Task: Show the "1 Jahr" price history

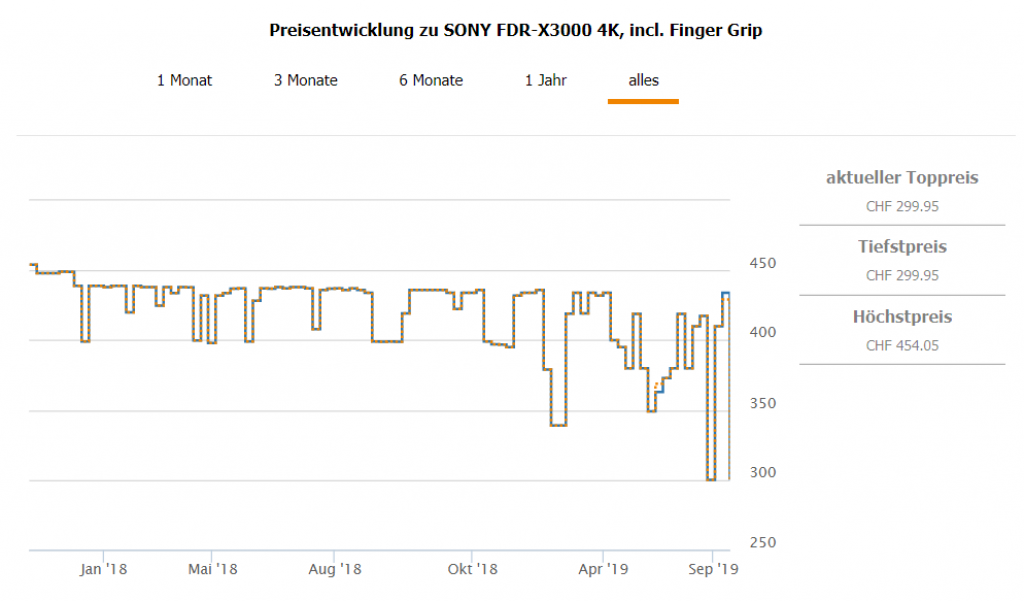Action: (x=546, y=80)
